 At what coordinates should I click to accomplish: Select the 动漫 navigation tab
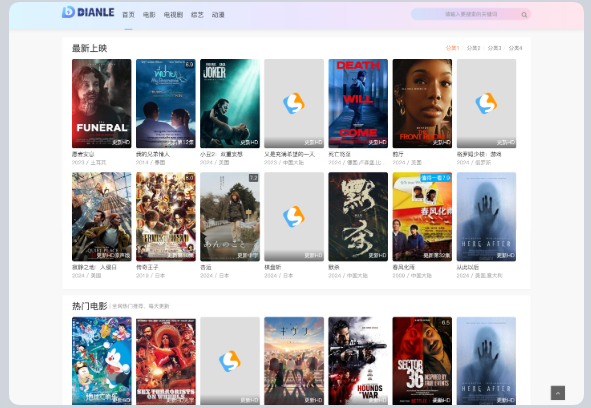[x=218, y=15]
